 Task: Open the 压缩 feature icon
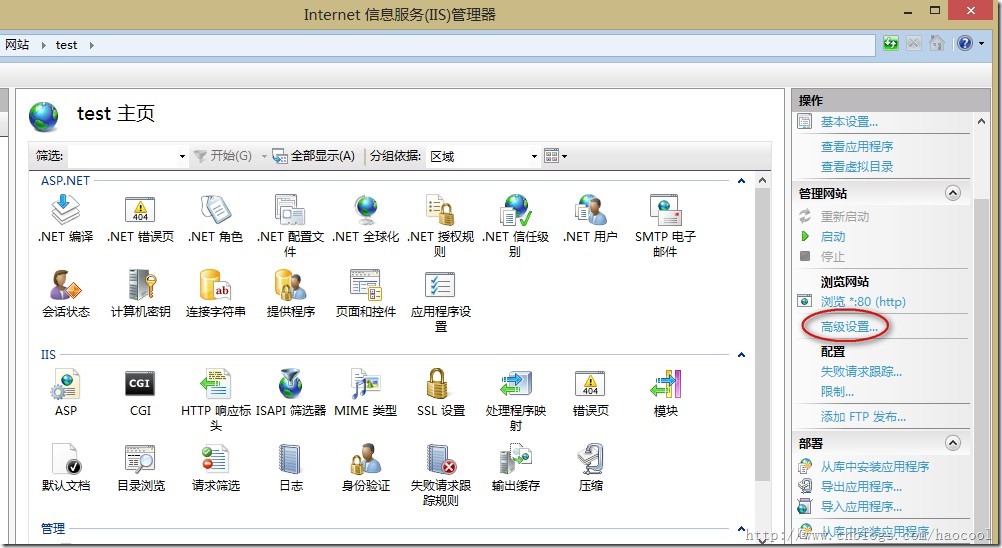(590, 460)
